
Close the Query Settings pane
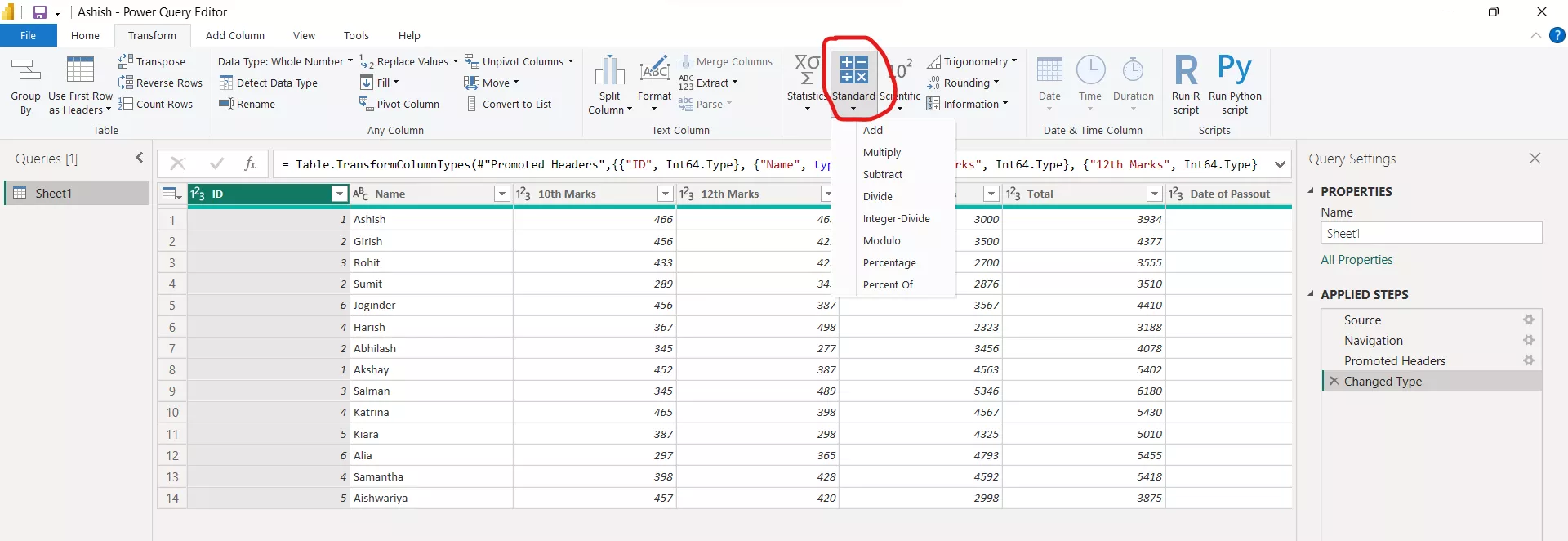point(1535,159)
